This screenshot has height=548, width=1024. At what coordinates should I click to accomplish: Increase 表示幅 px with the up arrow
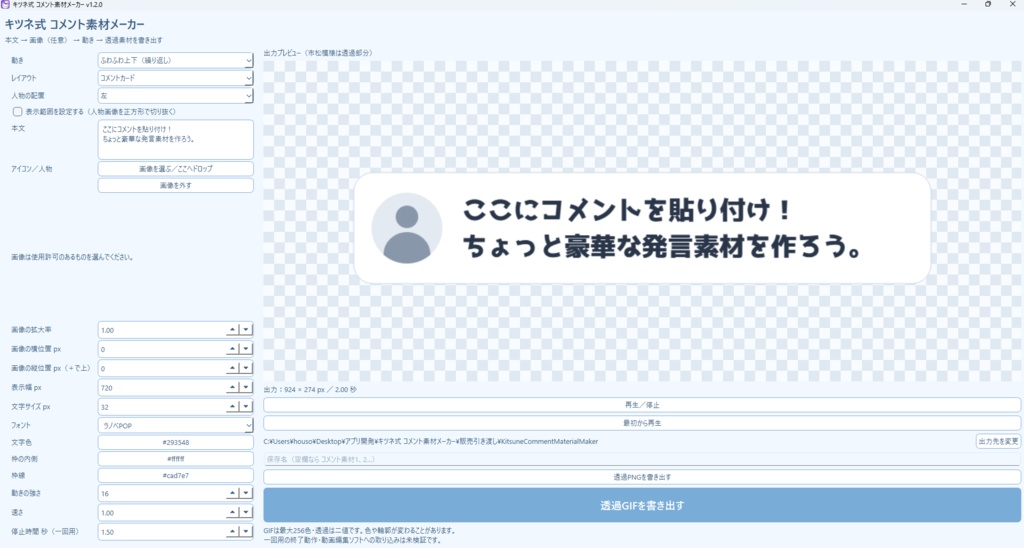click(x=232, y=387)
